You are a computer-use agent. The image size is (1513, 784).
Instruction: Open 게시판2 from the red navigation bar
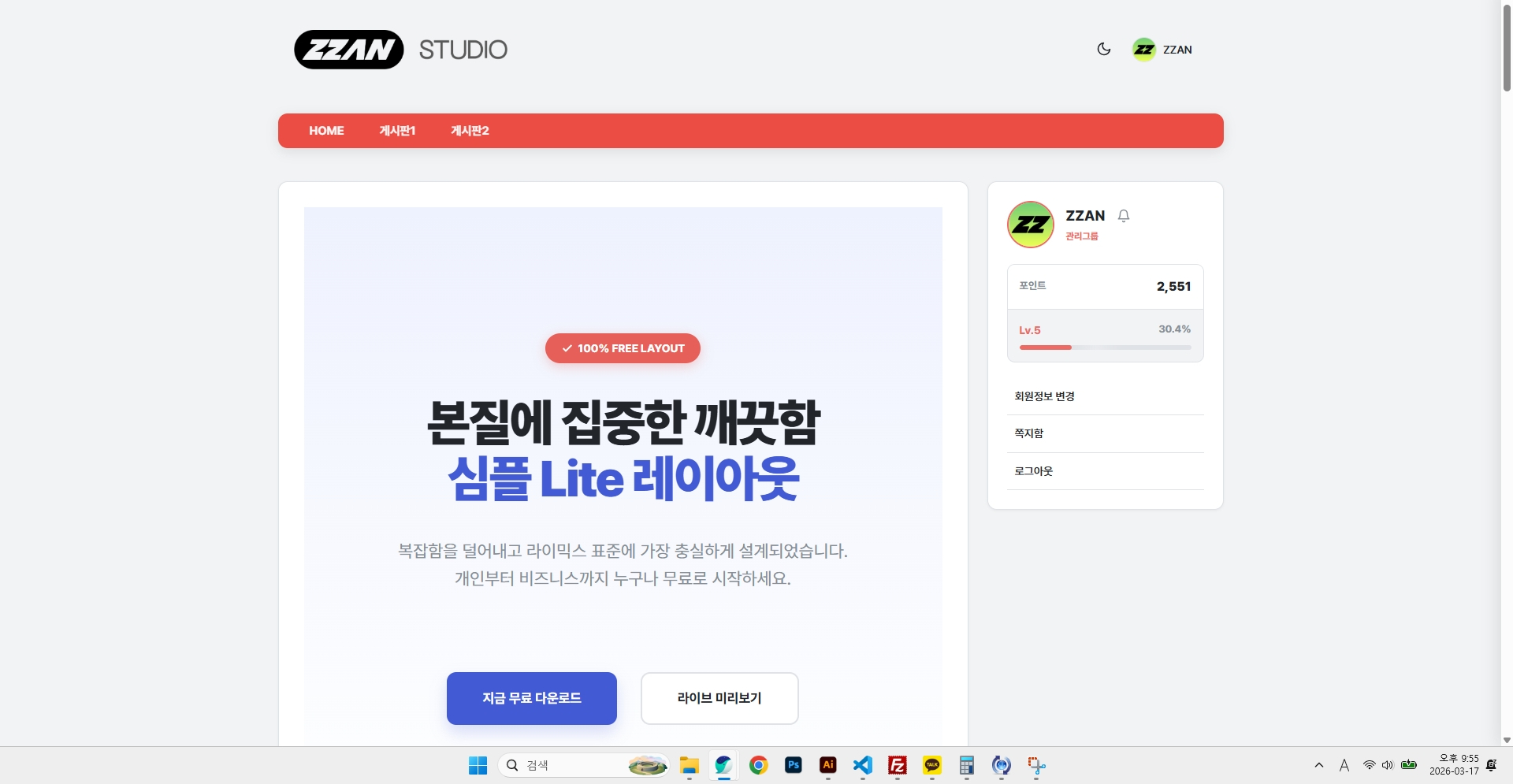click(x=470, y=131)
